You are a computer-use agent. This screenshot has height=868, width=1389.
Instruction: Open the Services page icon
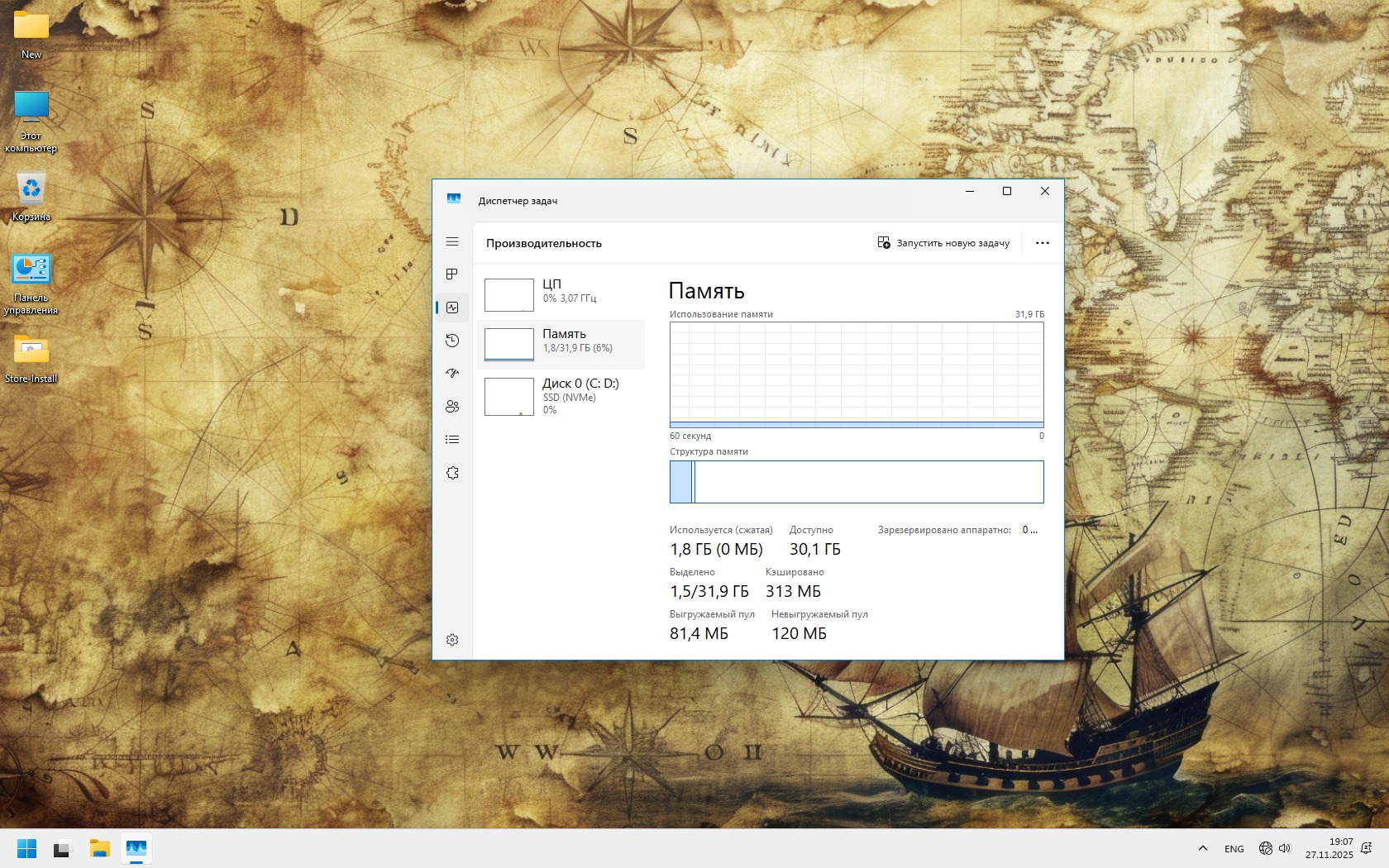click(452, 473)
